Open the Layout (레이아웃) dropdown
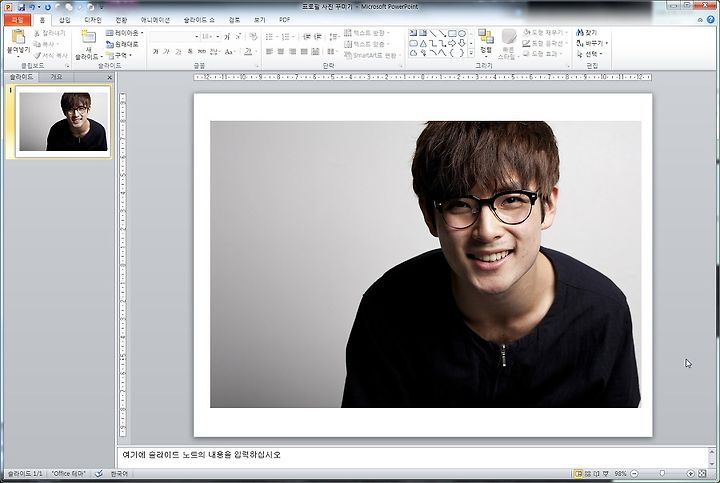720x483 pixels. point(124,33)
